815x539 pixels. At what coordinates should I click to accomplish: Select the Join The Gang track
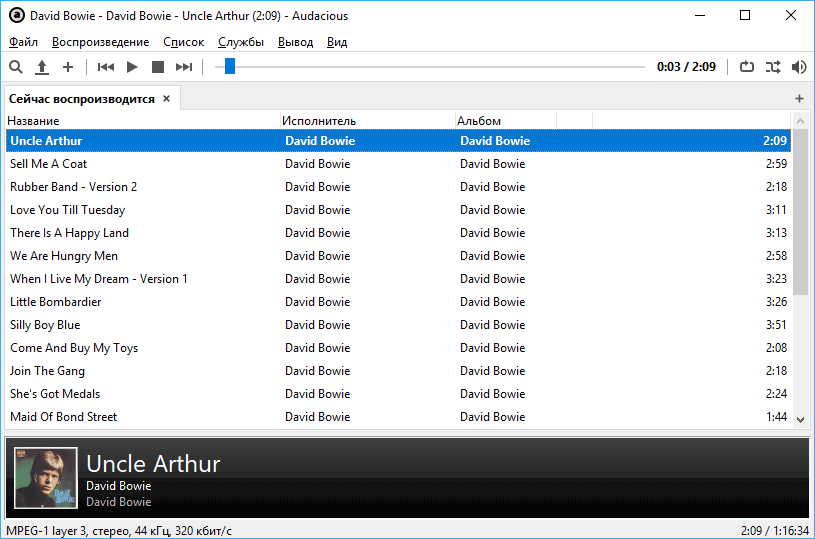click(398, 371)
